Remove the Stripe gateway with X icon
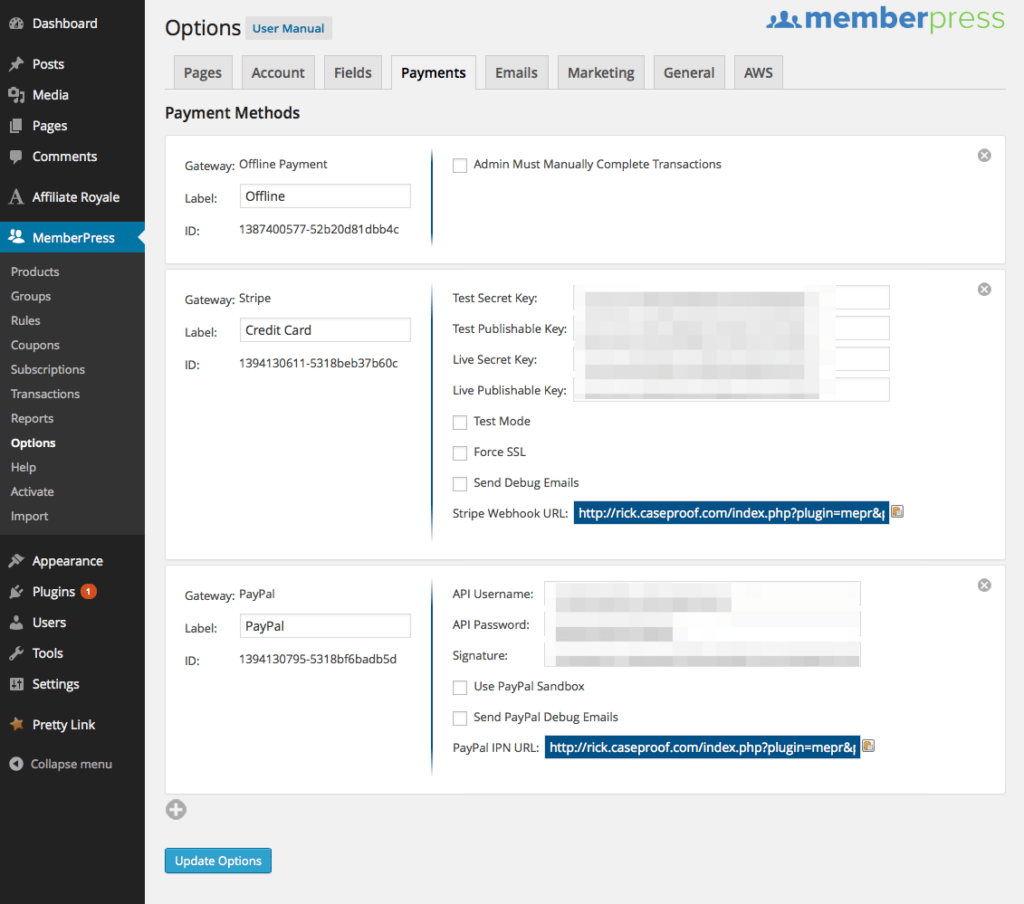The width and height of the screenshot is (1024, 904). pyautogui.click(x=984, y=289)
